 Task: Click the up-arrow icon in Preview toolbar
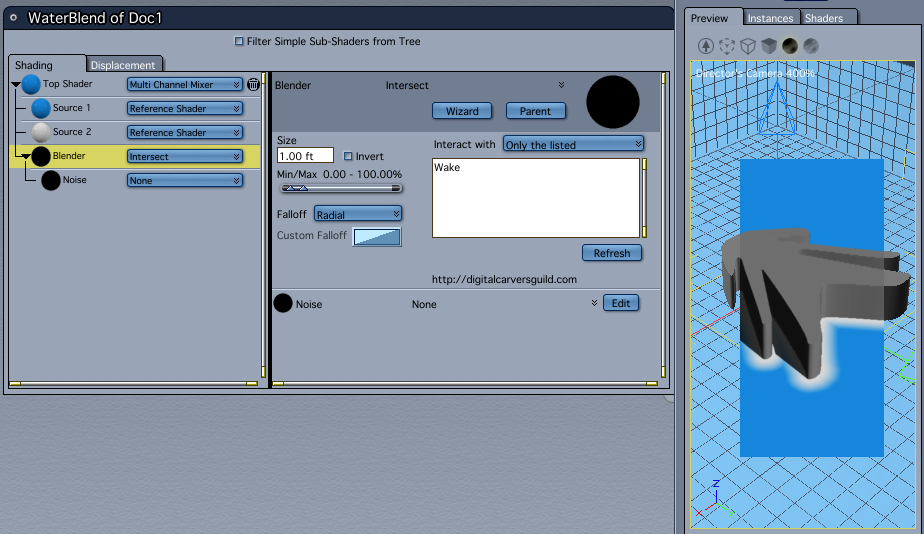click(x=706, y=46)
